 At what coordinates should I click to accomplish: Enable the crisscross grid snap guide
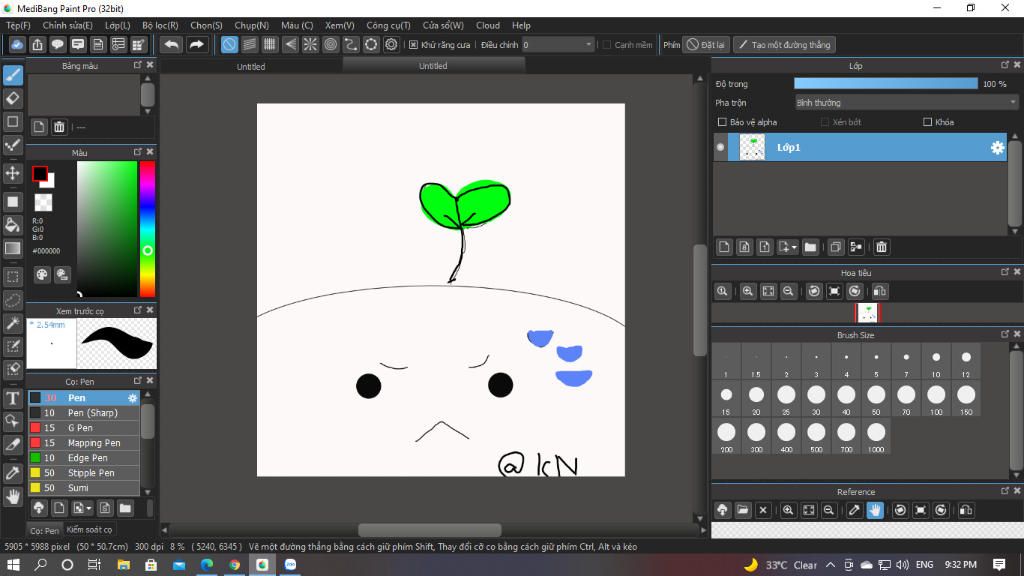(270, 44)
